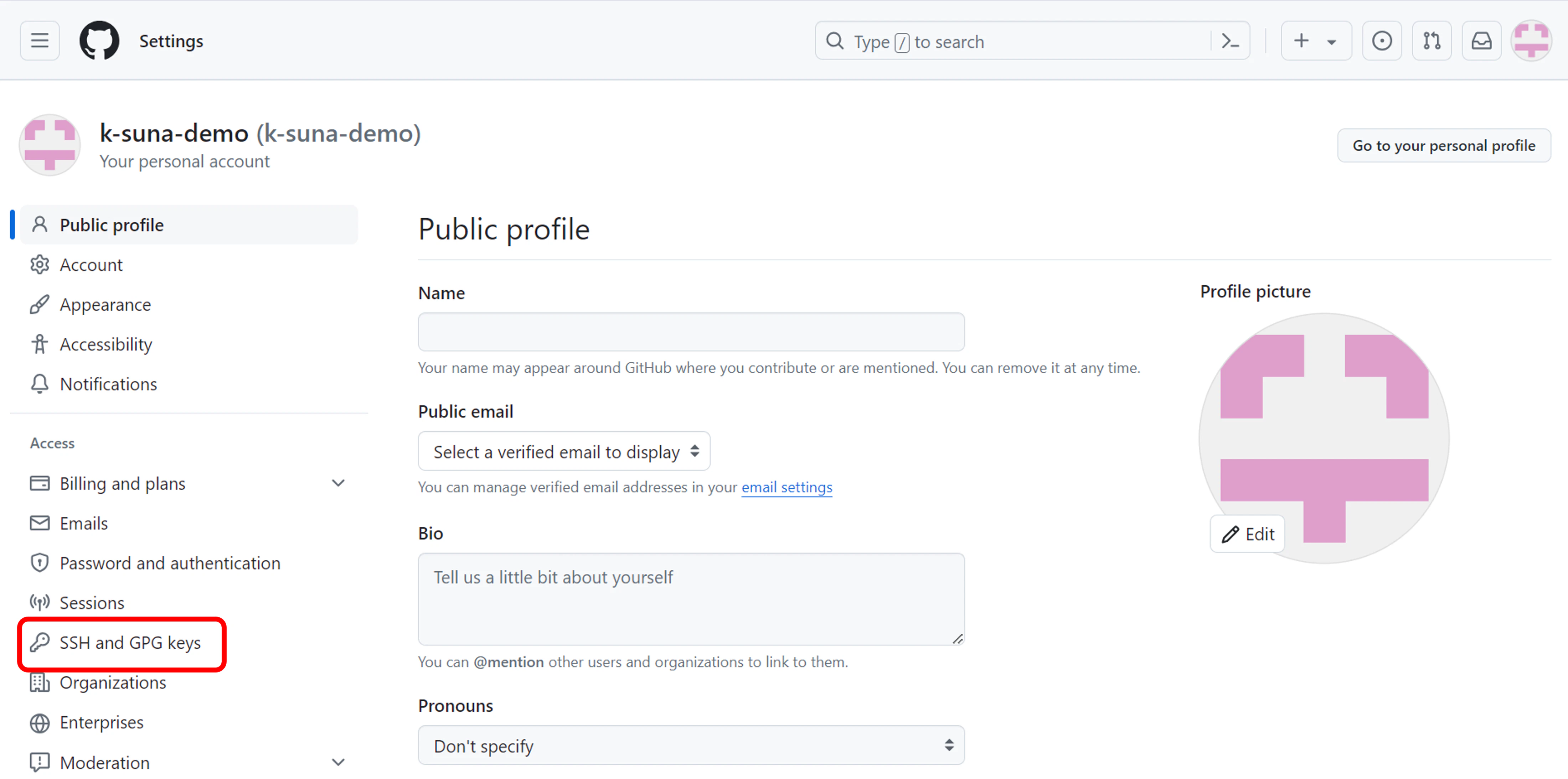Click the plus create-new icon
Viewport: 1568px width, 779px height.
(x=1301, y=41)
